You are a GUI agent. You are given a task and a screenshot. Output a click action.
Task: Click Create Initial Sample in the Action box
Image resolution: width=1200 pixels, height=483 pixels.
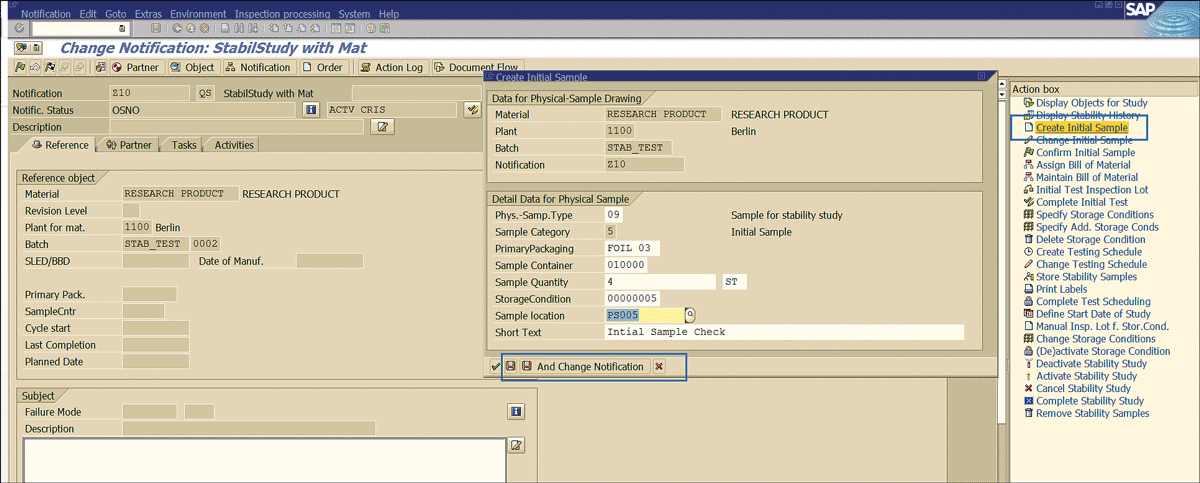pos(1082,128)
